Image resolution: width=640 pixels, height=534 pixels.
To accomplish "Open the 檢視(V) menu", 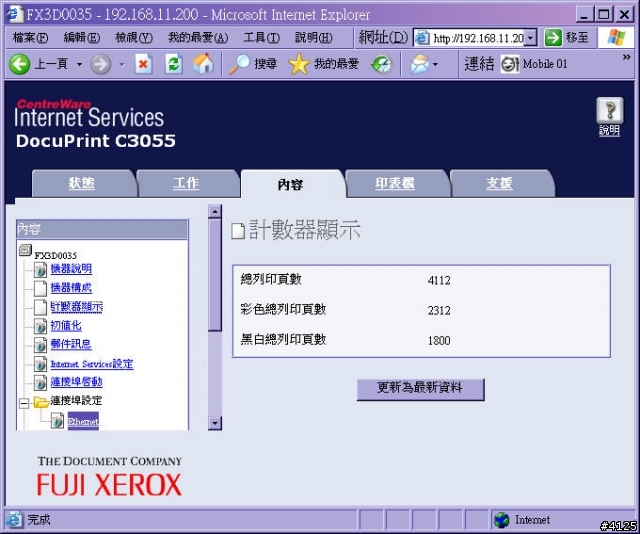I will click(134, 38).
